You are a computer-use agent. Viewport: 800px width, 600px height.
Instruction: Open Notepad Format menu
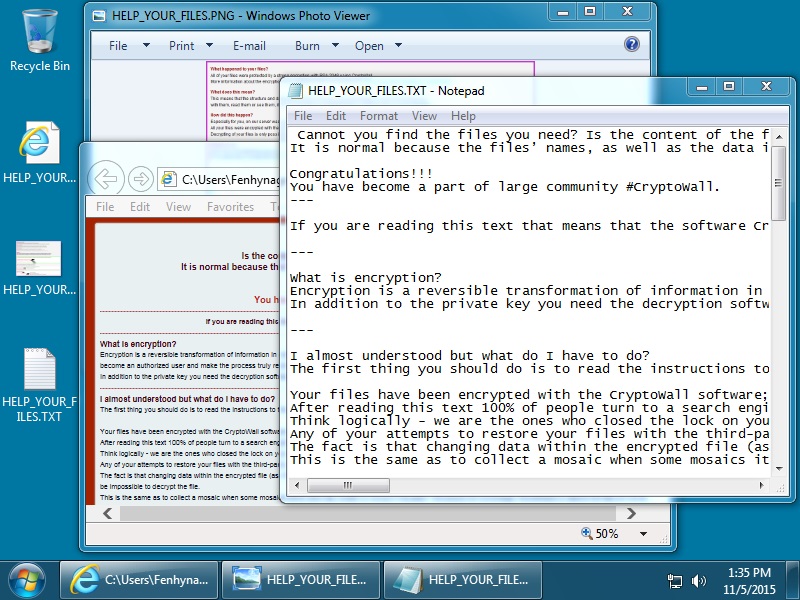tap(379, 116)
